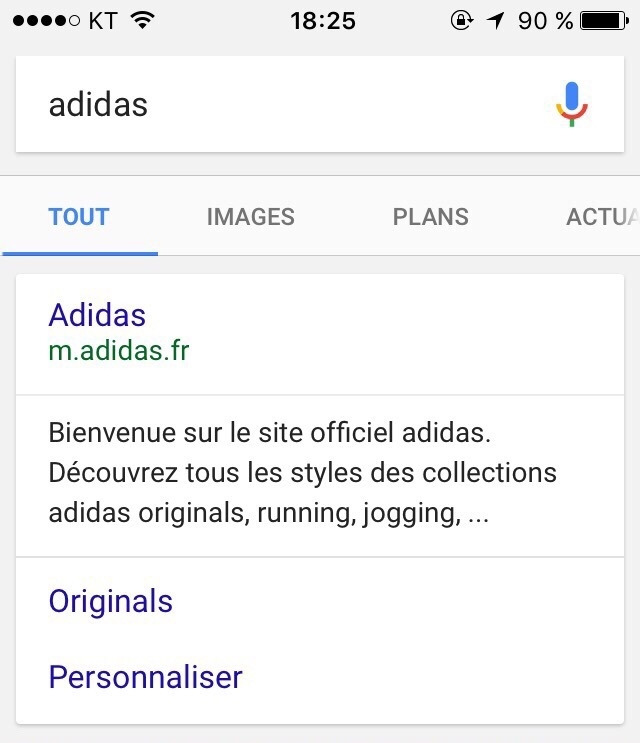
Task: Tap the 18:25 clock in status bar
Action: [x=323, y=21]
